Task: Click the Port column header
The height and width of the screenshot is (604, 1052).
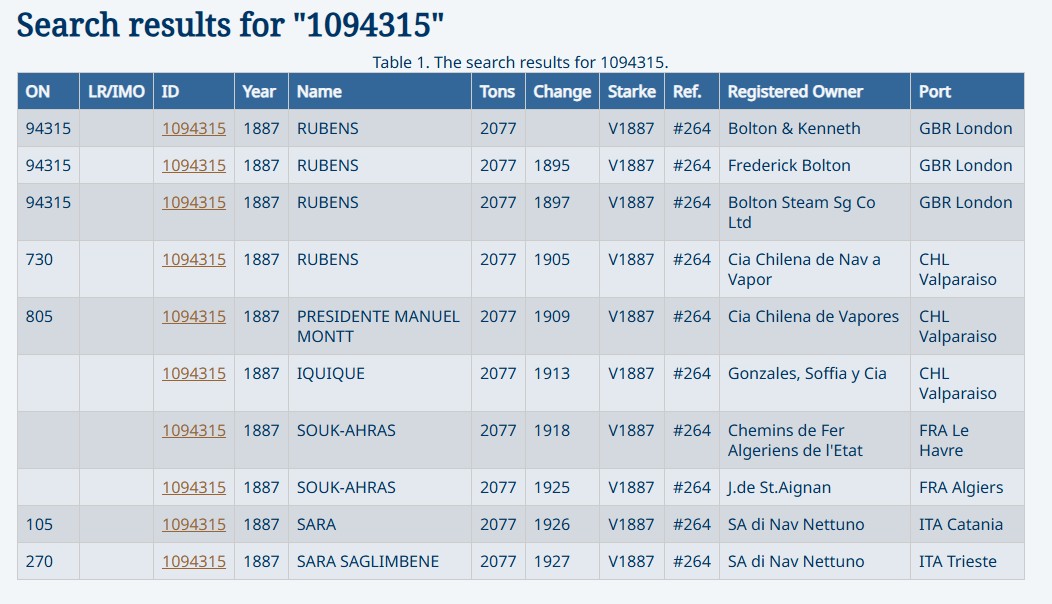Action: 935,91
